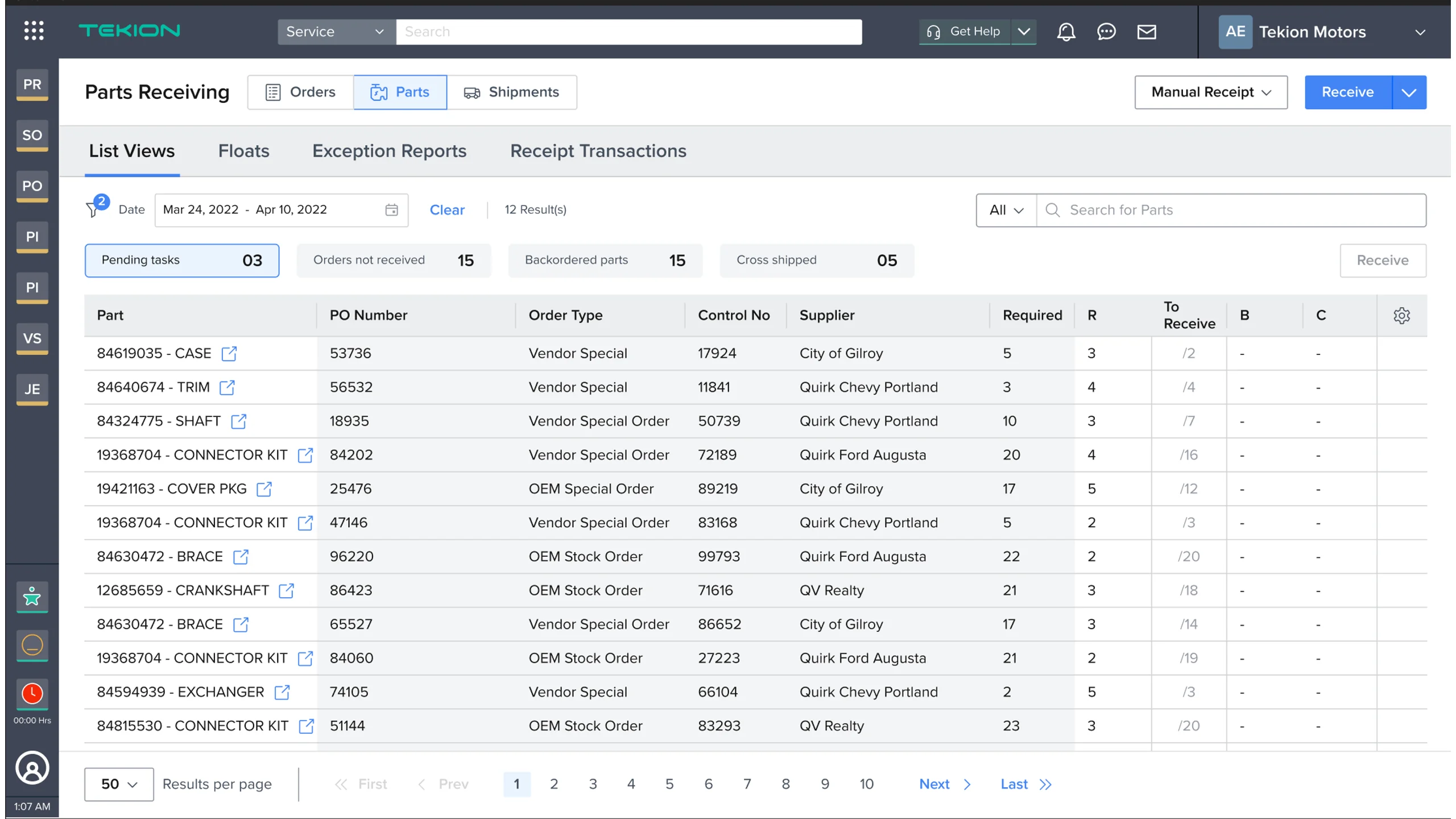Click the PO sidebar shortcut

[32, 186]
